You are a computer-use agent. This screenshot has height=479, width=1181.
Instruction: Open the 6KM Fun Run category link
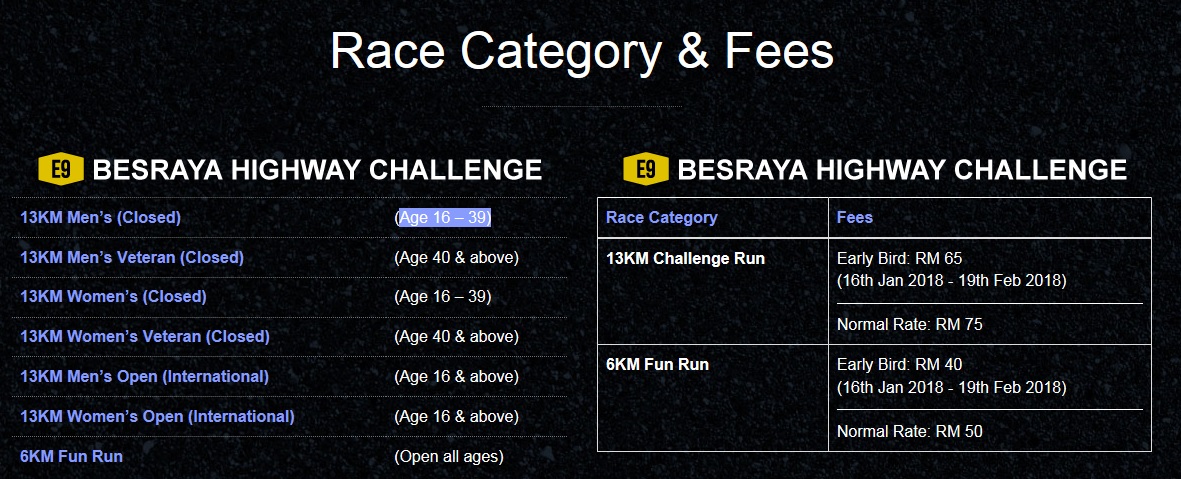point(72,456)
